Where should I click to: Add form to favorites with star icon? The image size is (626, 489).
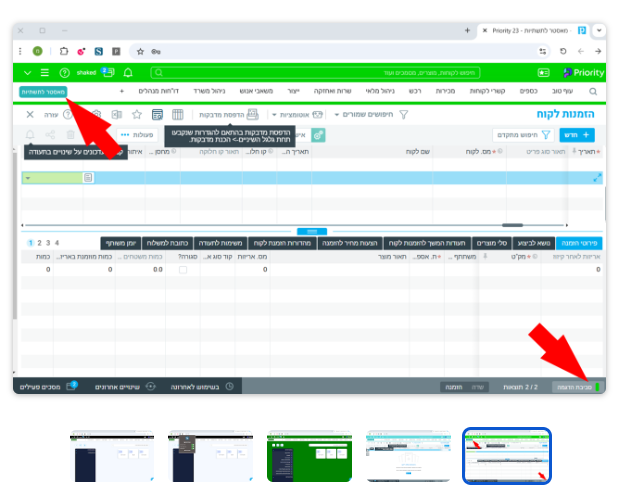tap(137, 115)
